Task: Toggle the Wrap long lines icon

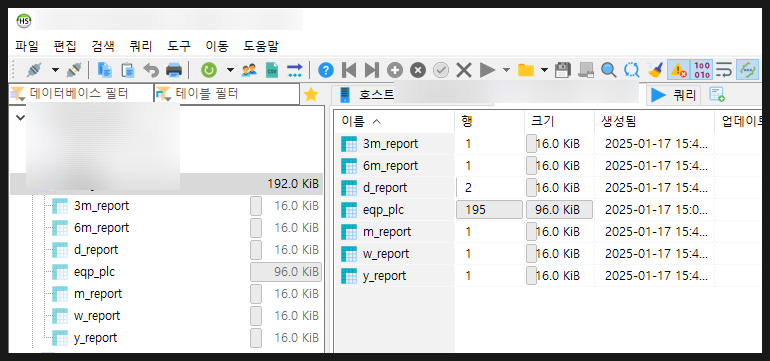Action: tap(724, 70)
